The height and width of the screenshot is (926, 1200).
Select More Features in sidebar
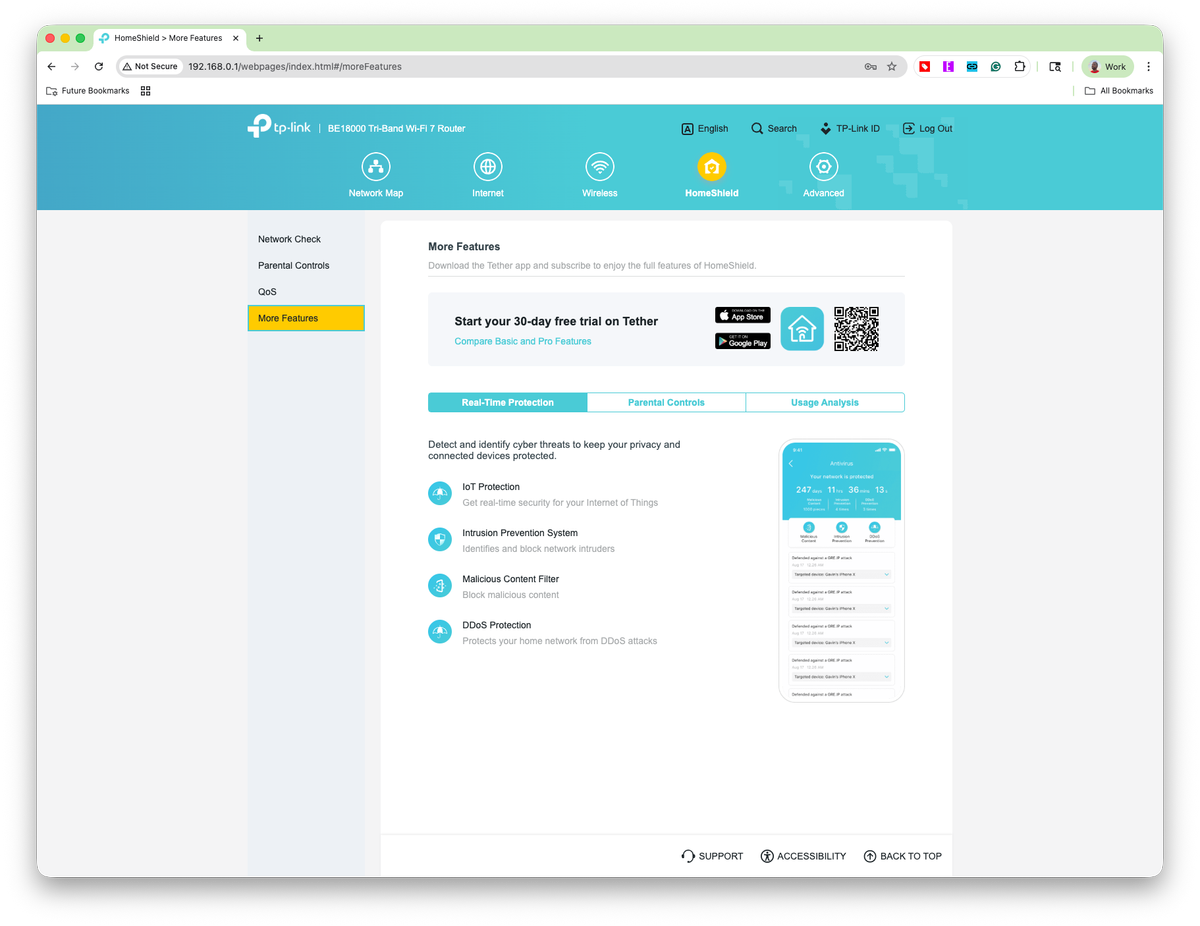pyautogui.click(x=306, y=318)
